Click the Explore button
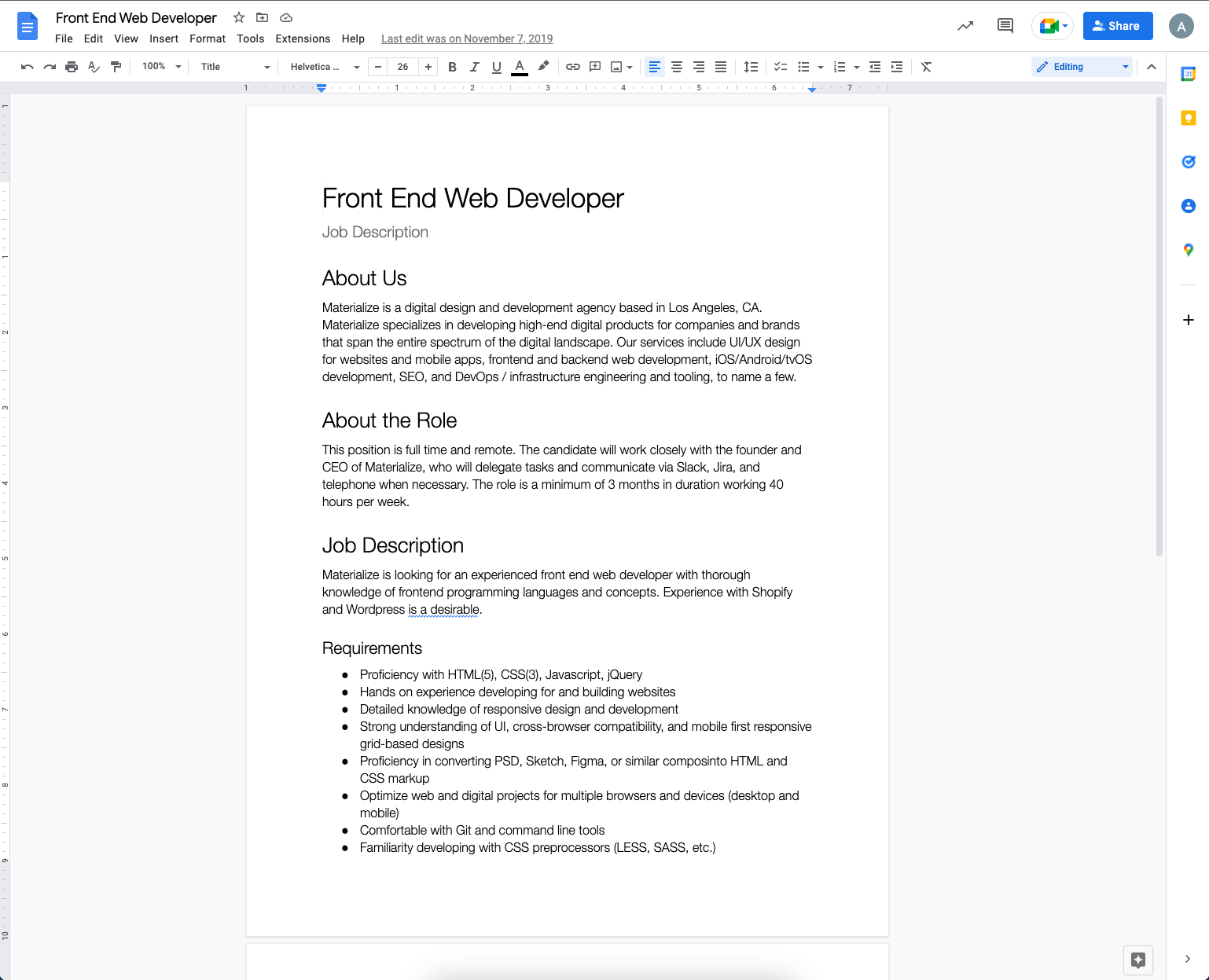Image resolution: width=1209 pixels, height=980 pixels. (1138, 960)
